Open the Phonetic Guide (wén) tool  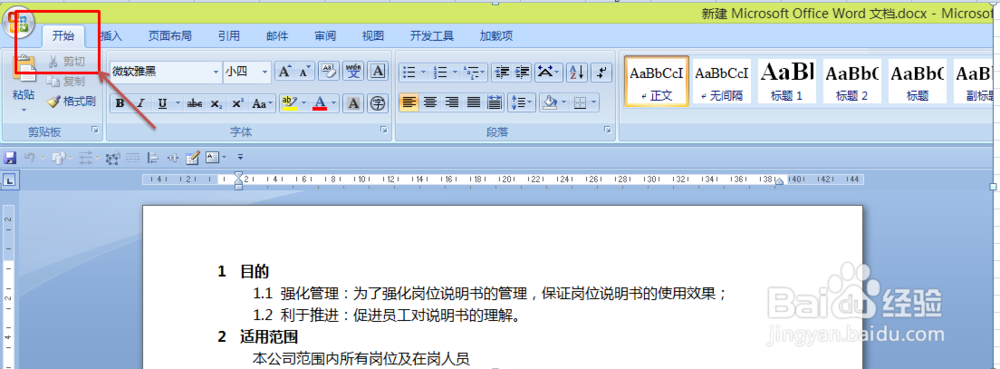[x=353, y=71]
